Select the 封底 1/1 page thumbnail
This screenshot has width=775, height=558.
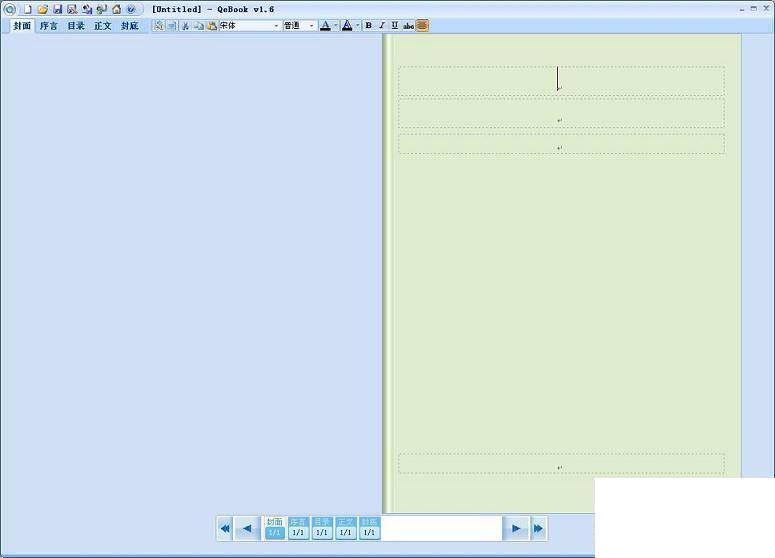coord(369,528)
